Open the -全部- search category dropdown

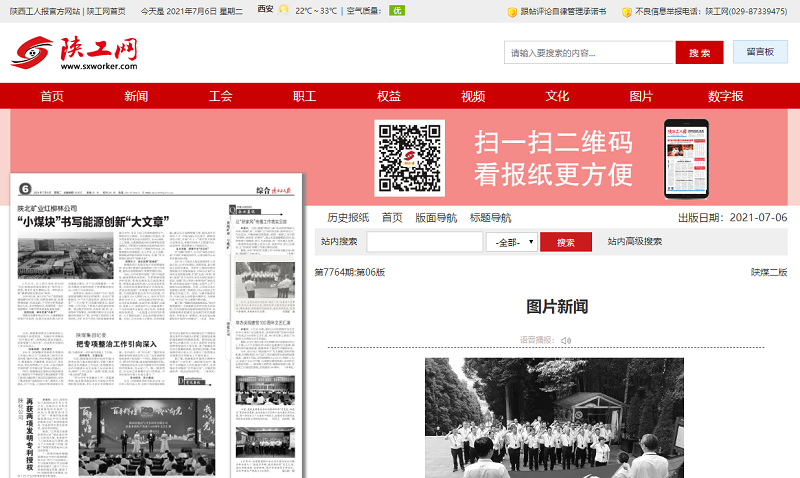click(511, 242)
